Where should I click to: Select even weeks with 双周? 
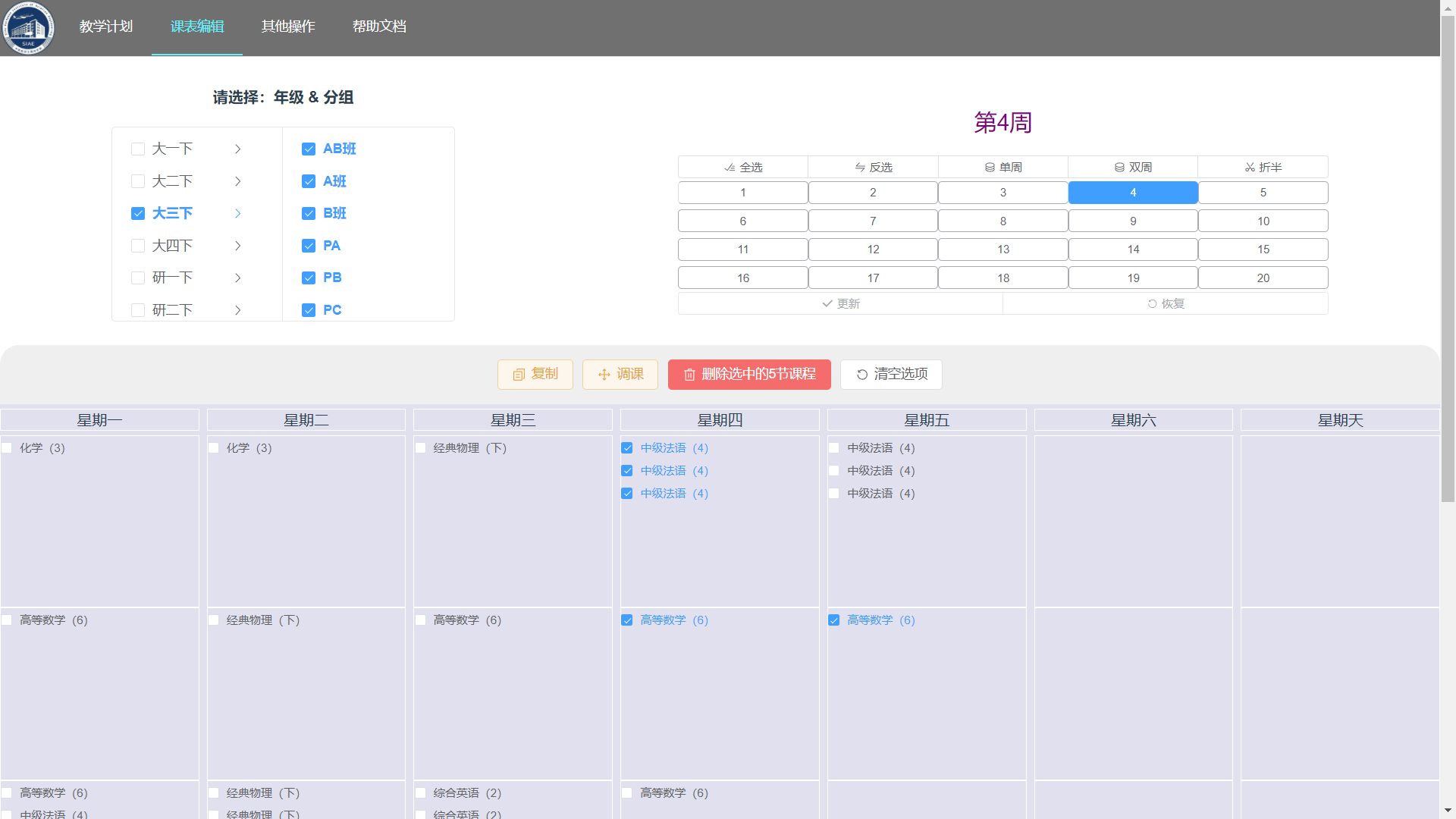tap(1133, 167)
